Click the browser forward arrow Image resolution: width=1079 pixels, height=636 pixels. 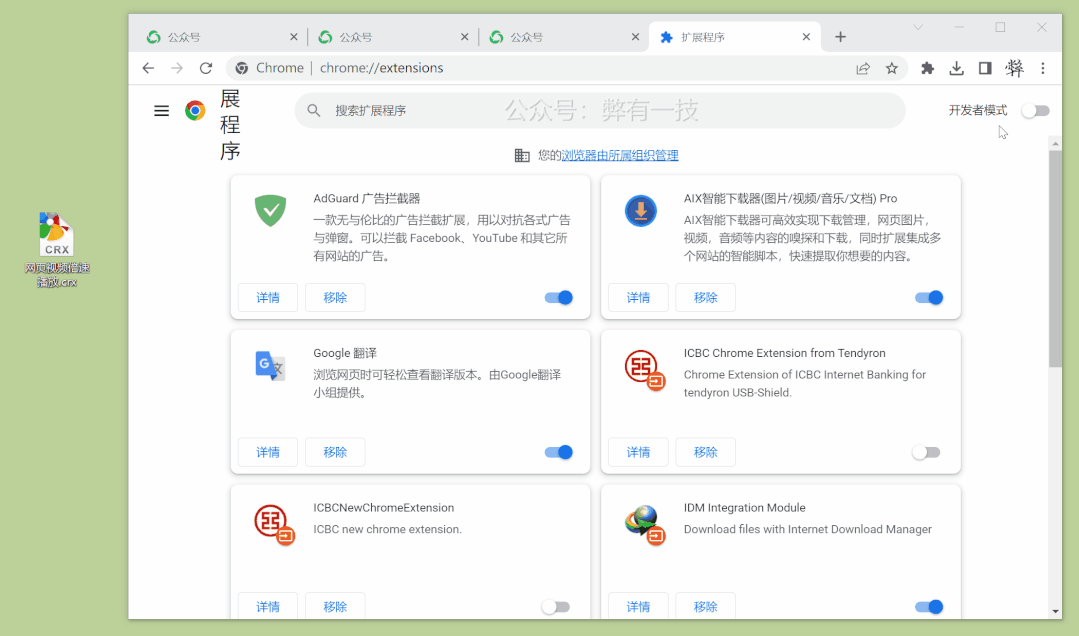click(177, 68)
